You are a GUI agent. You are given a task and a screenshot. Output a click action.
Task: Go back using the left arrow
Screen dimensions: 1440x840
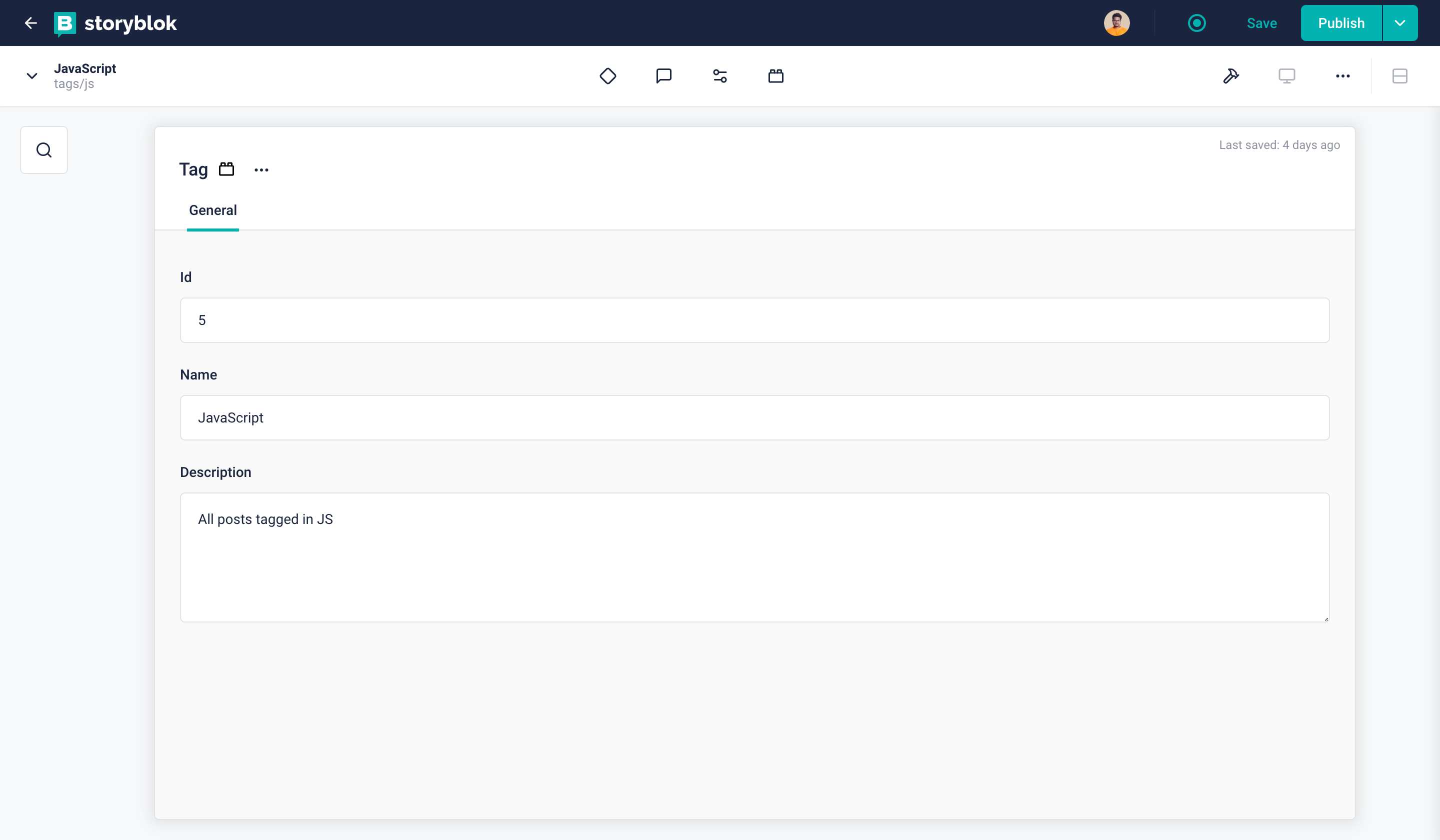pyautogui.click(x=31, y=23)
